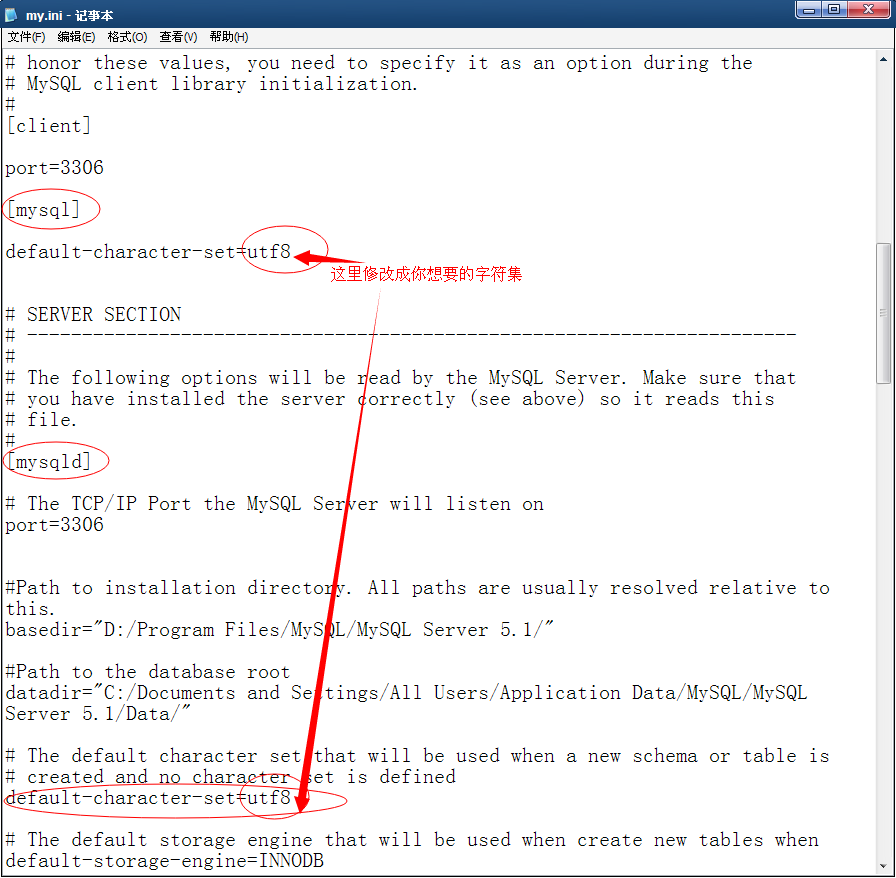Click the wrapped 'this.' line
This screenshot has height=878, width=896.
[30, 609]
